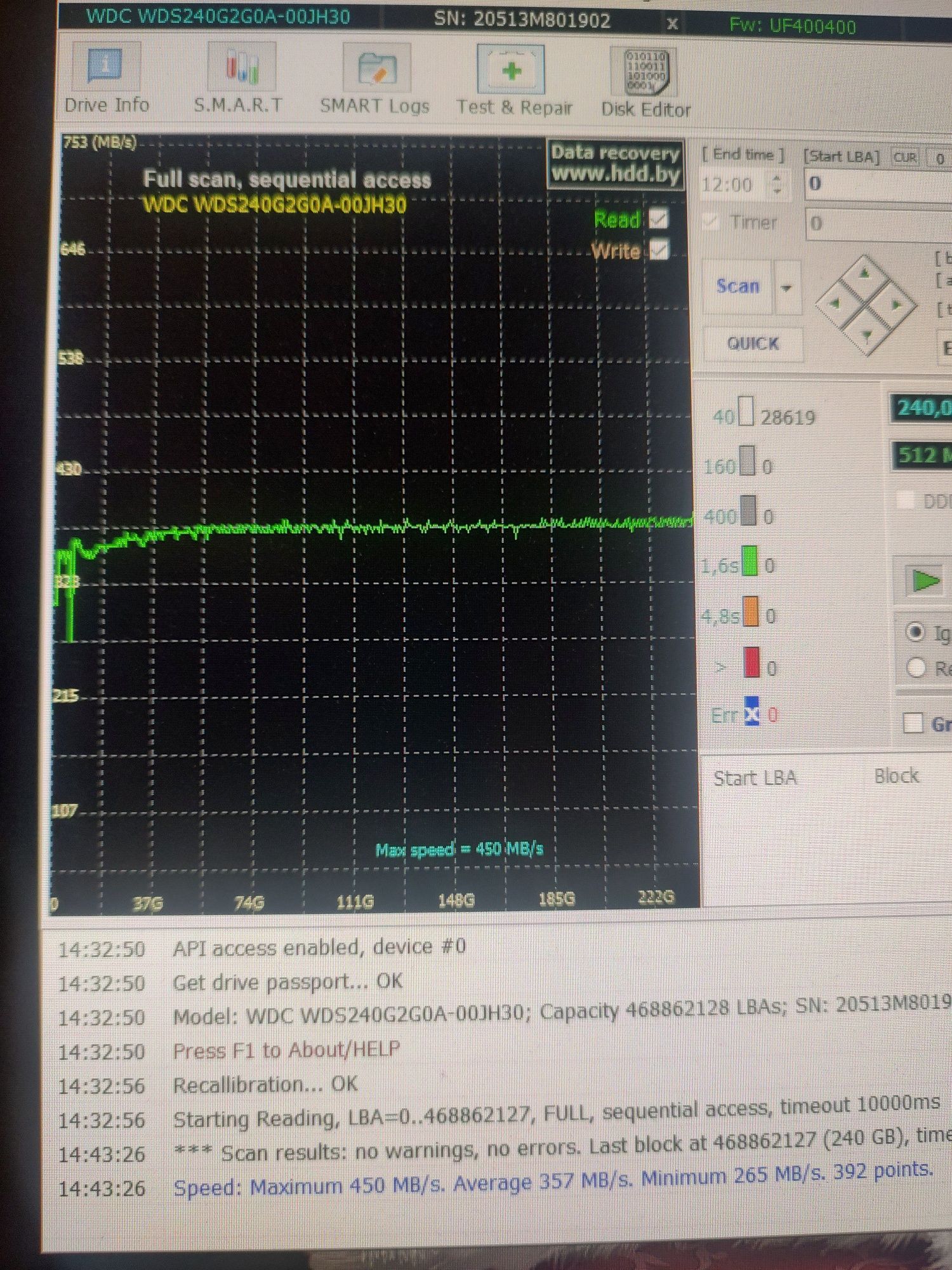
Task: Select the Ignore radio button
Action: coord(916,632)
